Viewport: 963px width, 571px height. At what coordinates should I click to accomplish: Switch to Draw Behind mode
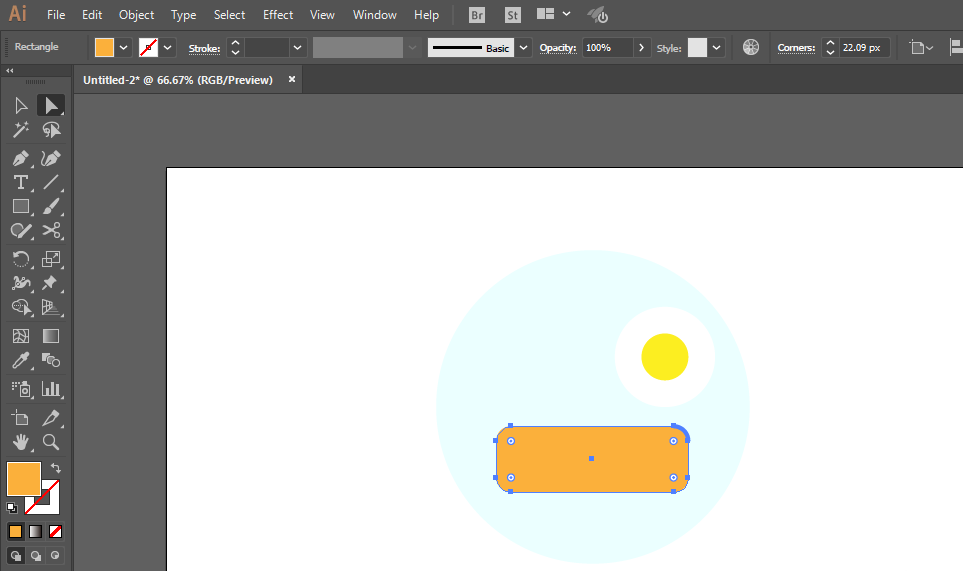[36, 555]
